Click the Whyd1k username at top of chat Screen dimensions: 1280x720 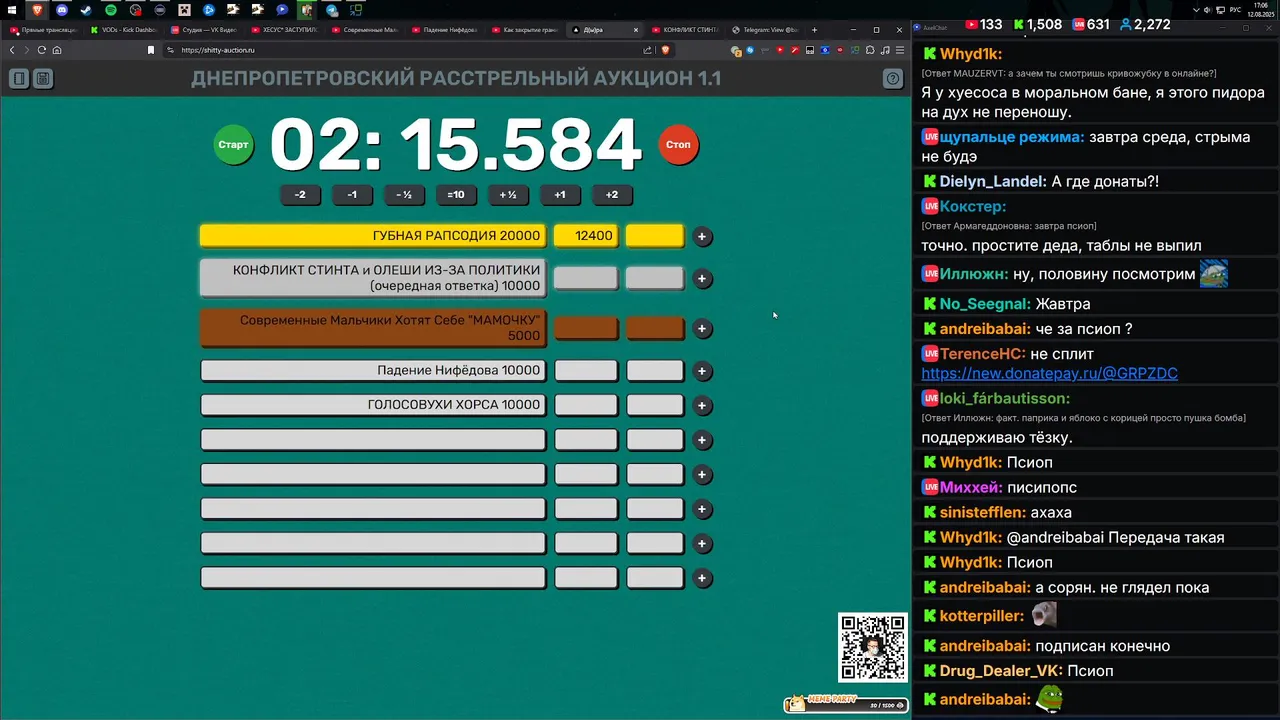(x=971, y=53)
